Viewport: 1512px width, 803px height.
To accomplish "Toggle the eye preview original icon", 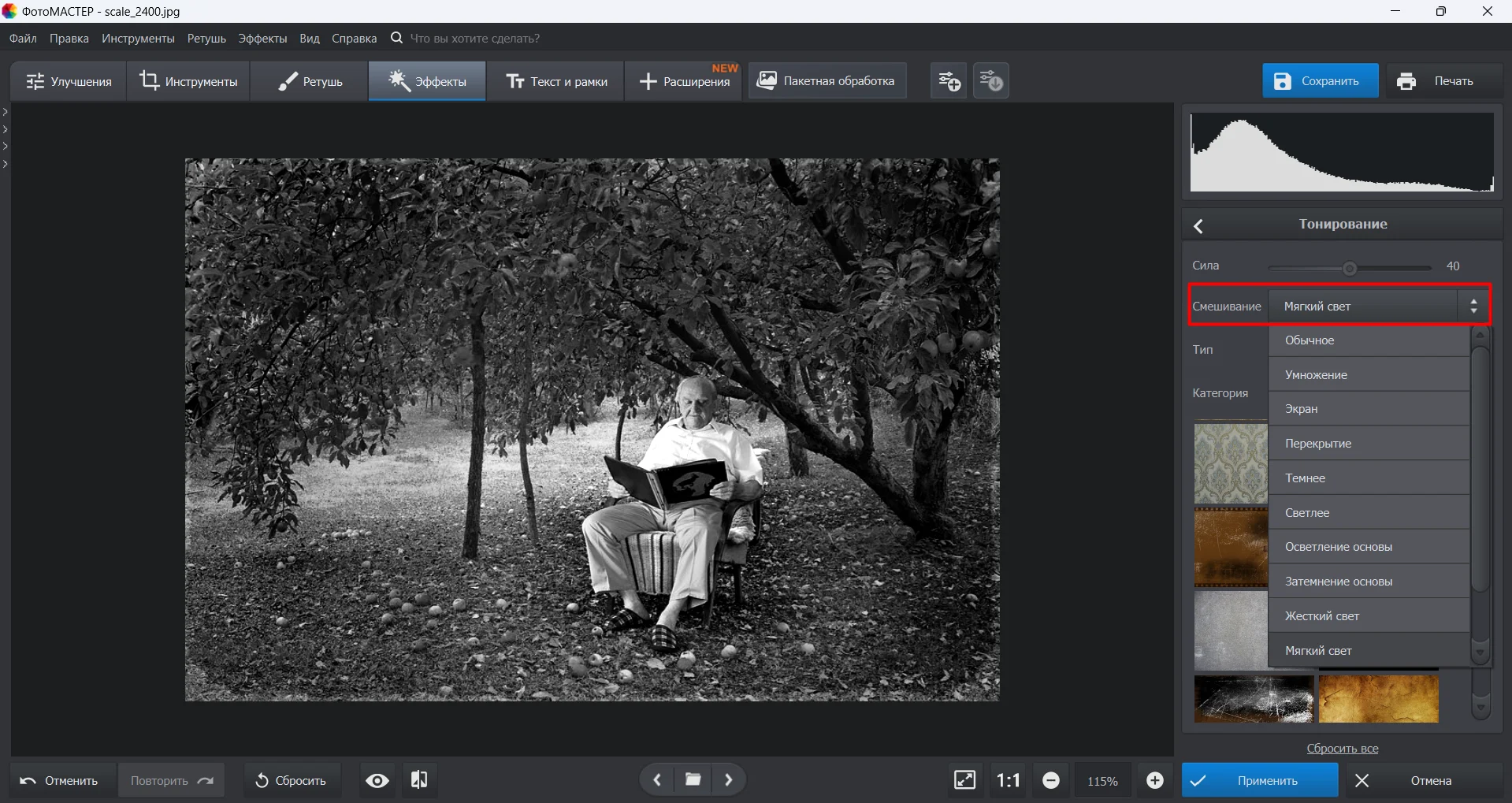I will [x=377, y=780].
